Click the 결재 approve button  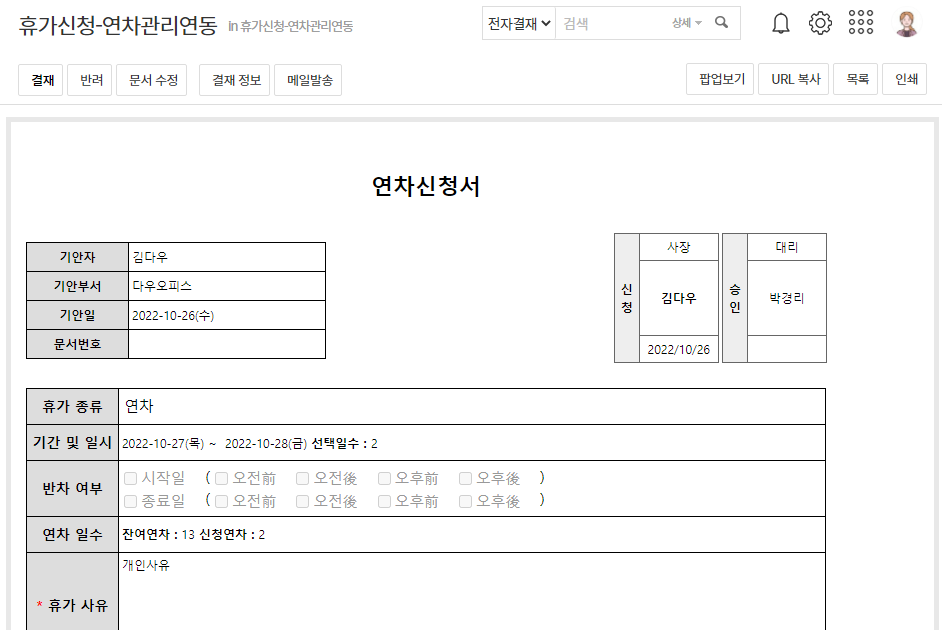pyautogui.click(x=41, y=80)
